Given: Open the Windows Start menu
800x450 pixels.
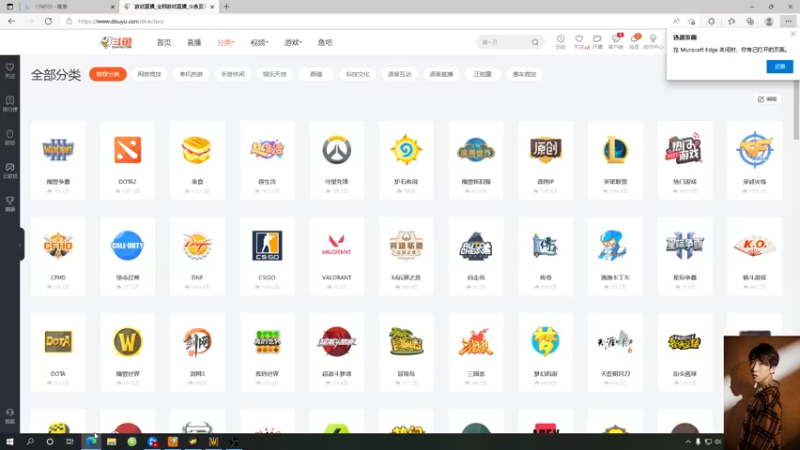Looking at the screenshot, I should (x=10, y=442).
